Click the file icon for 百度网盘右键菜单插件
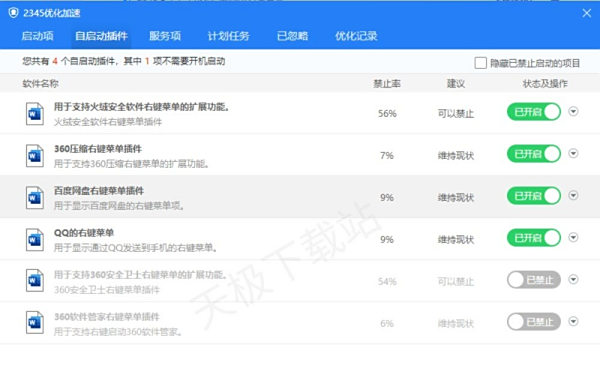 tap(35, 197)
